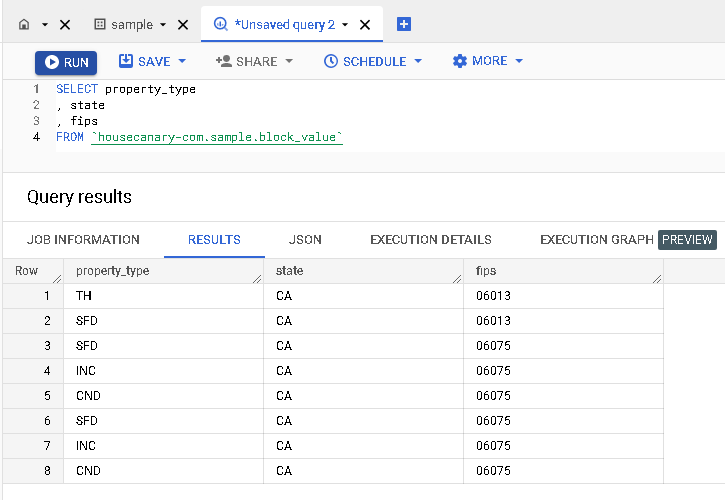Image resolution: width=725 pixels, height=500 pixels.
Task: Open the housecanary-com.sample.block_value table link
Action: coord(217,137)
